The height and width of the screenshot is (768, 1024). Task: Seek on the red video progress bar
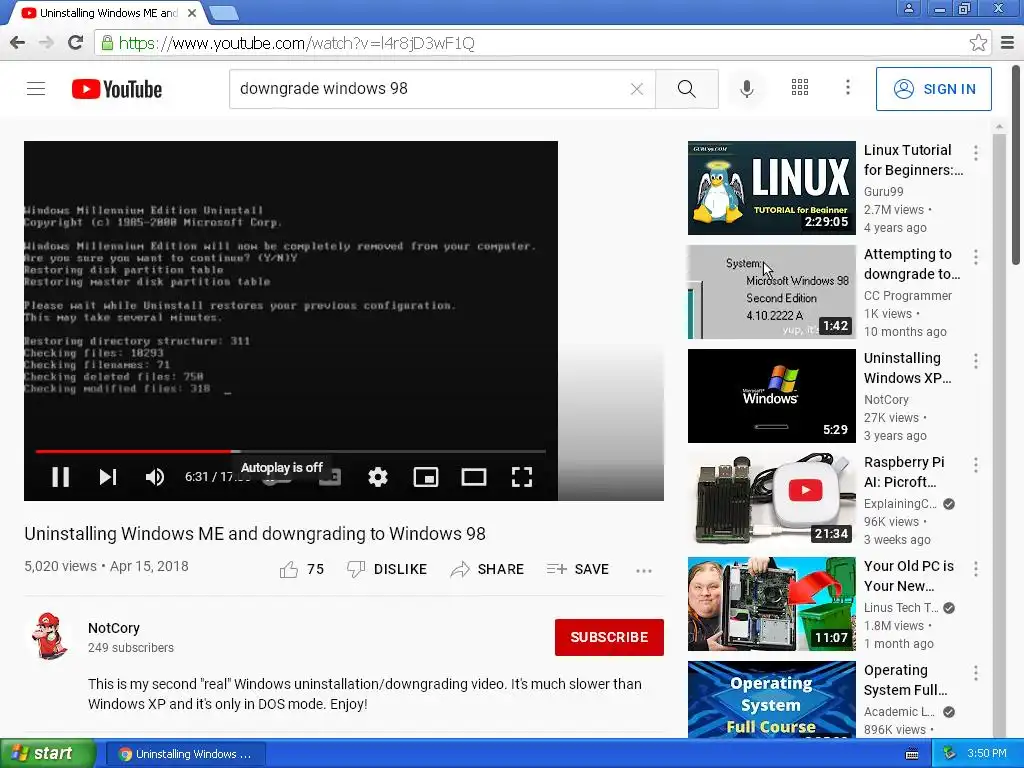(x=291, y=451)
